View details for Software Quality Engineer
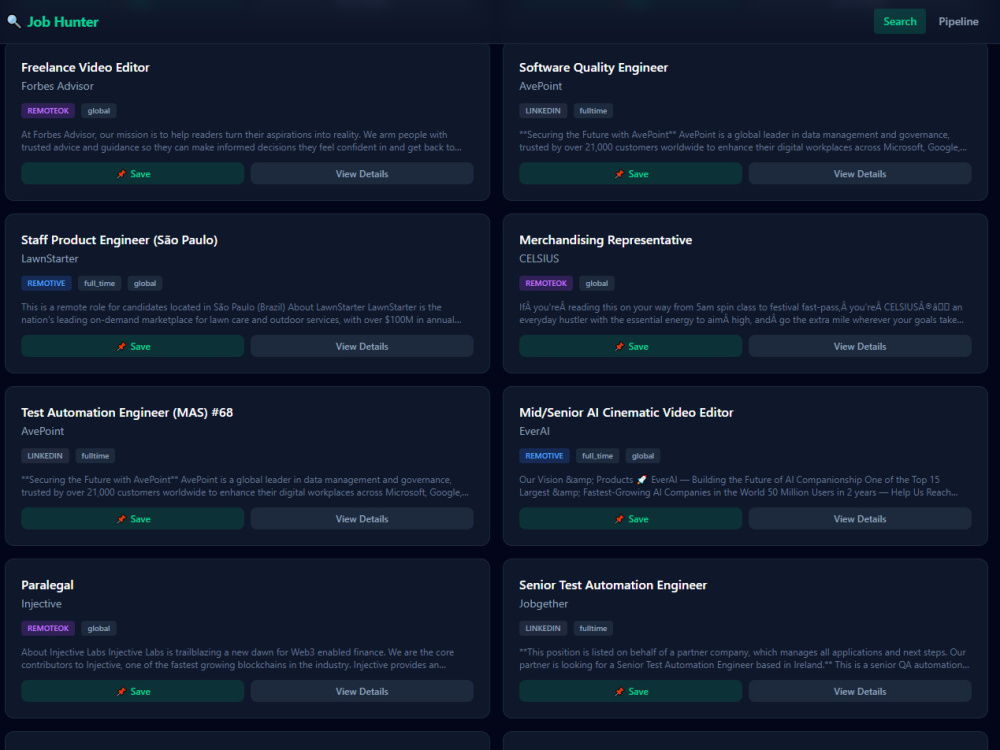The image size is (1000, 750). (860, 173)
